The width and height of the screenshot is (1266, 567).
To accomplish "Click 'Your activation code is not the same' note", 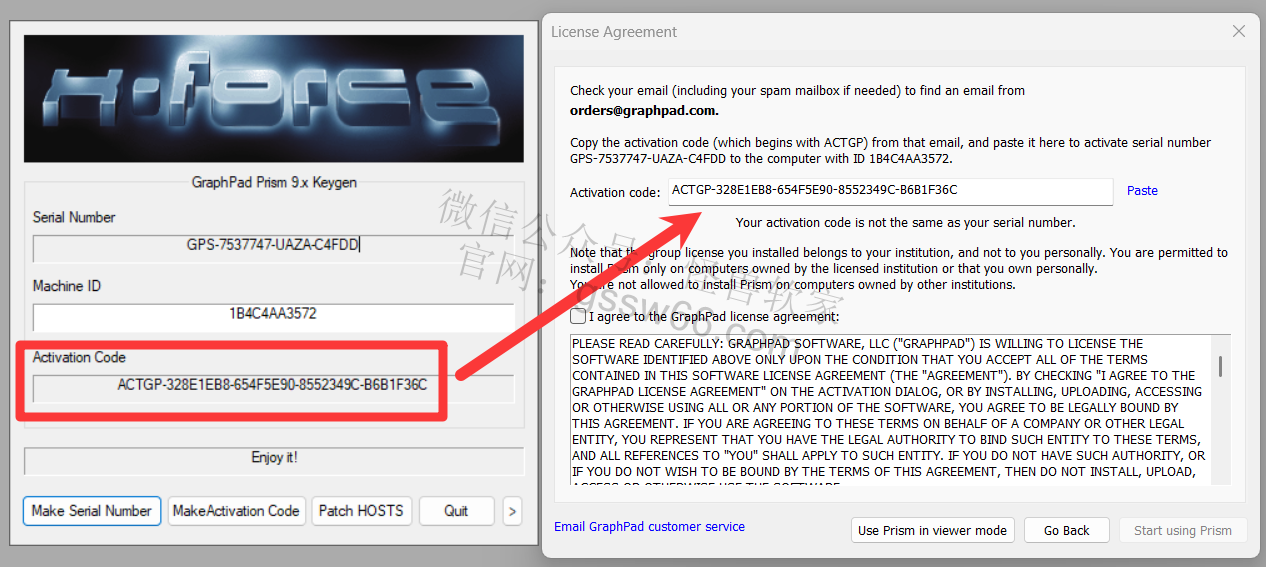I will click(905, 223).
